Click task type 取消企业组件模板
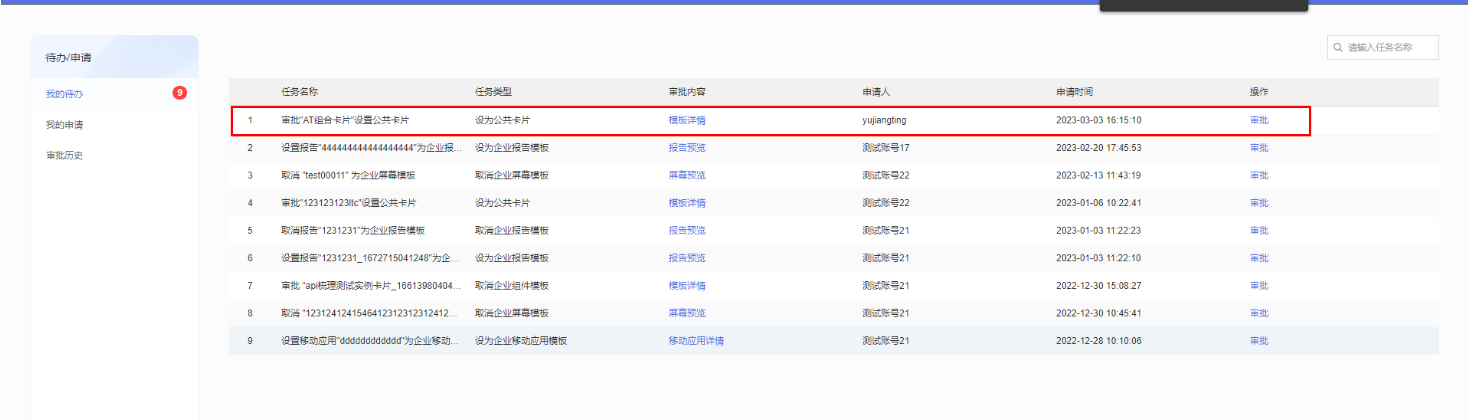 coord(512,286)
